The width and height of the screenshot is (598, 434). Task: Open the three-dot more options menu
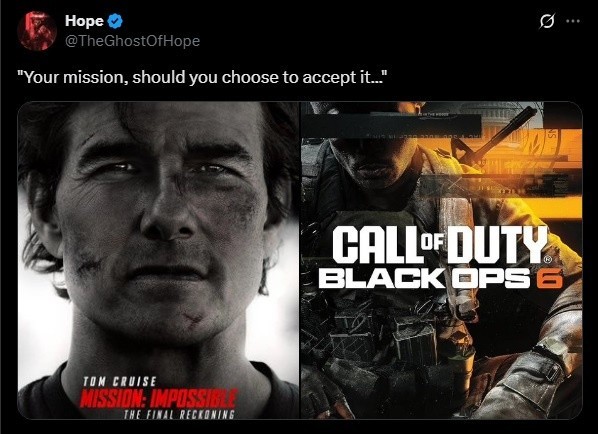573,21
